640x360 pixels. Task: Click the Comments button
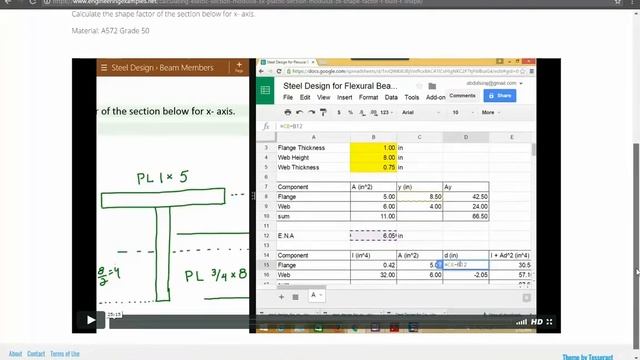pos(462,96)
